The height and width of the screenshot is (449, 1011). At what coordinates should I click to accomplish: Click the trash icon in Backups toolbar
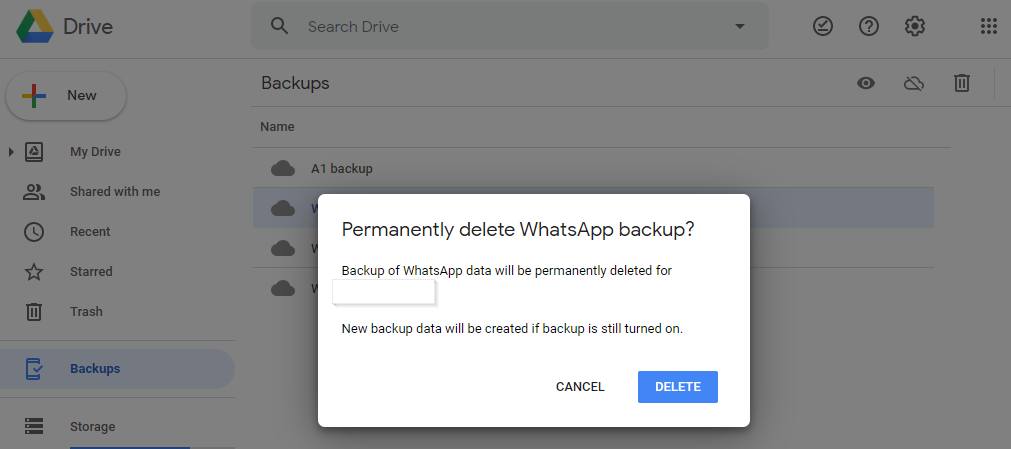tap(961, 83)
